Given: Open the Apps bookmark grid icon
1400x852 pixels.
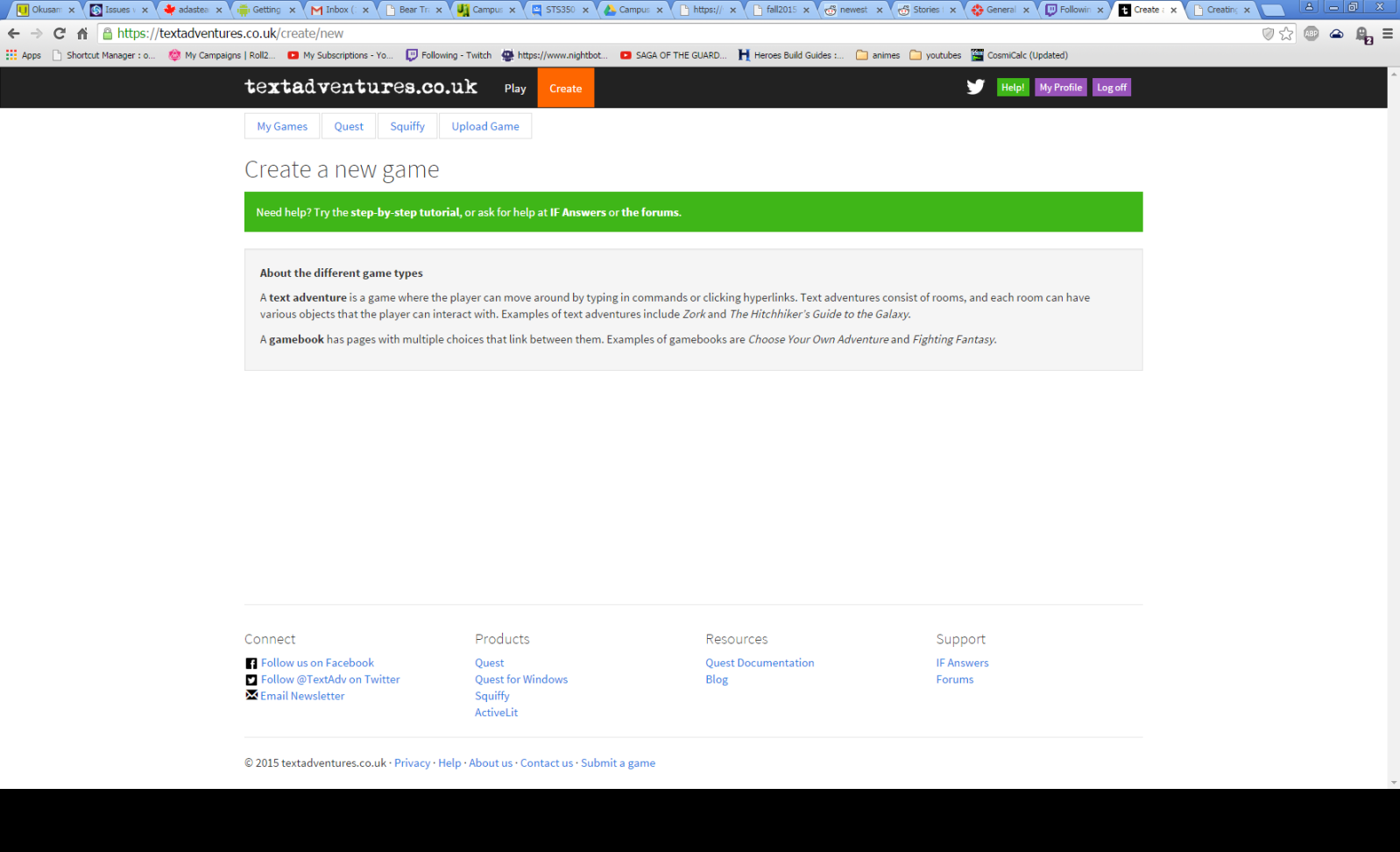Looking at the screenshot, I should 11,54.
